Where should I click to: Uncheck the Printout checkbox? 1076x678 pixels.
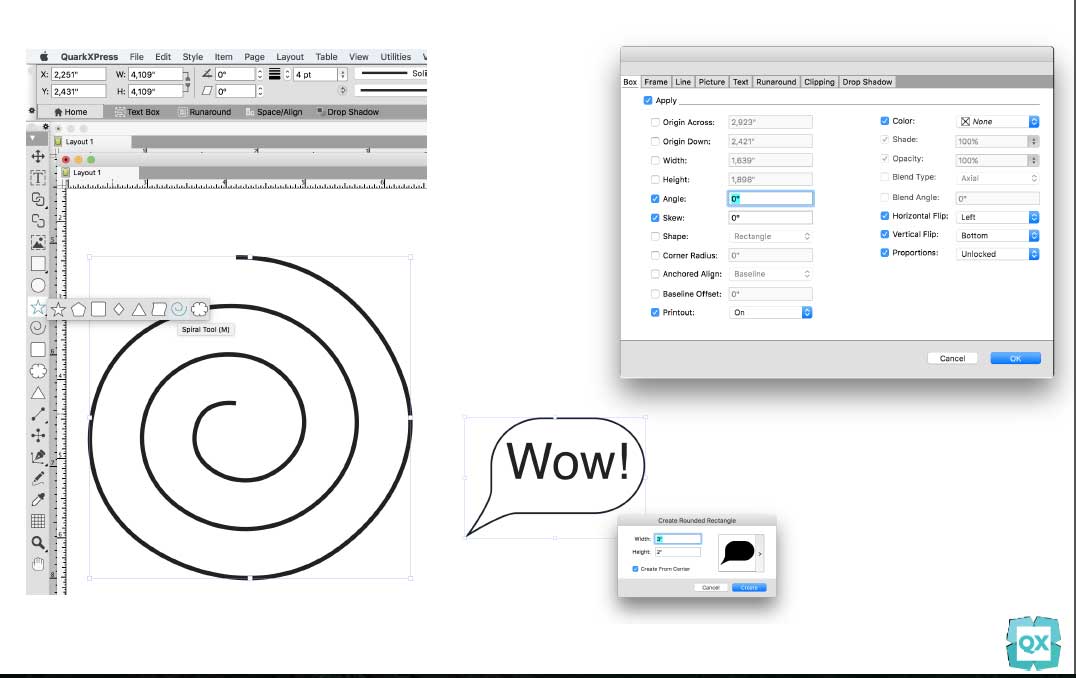[655, 312]
